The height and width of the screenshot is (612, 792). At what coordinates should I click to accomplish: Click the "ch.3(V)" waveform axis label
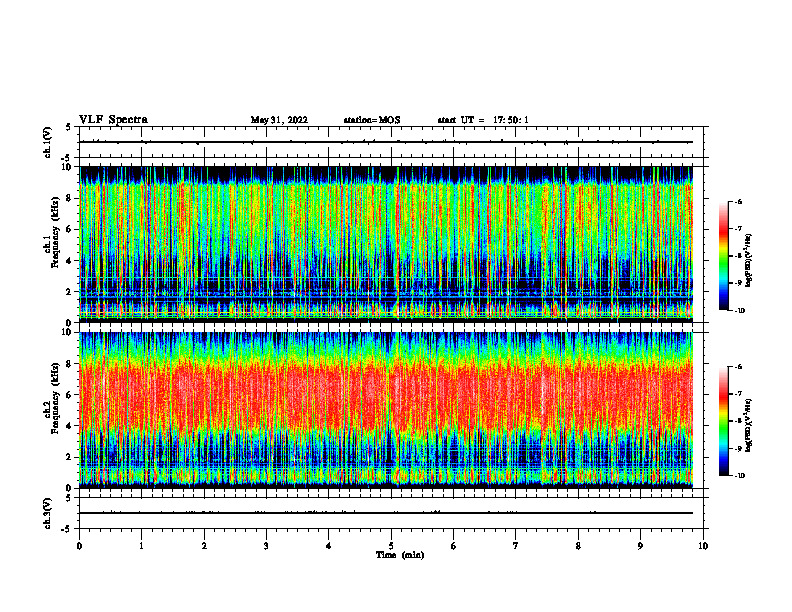click(x=47, y=513)
